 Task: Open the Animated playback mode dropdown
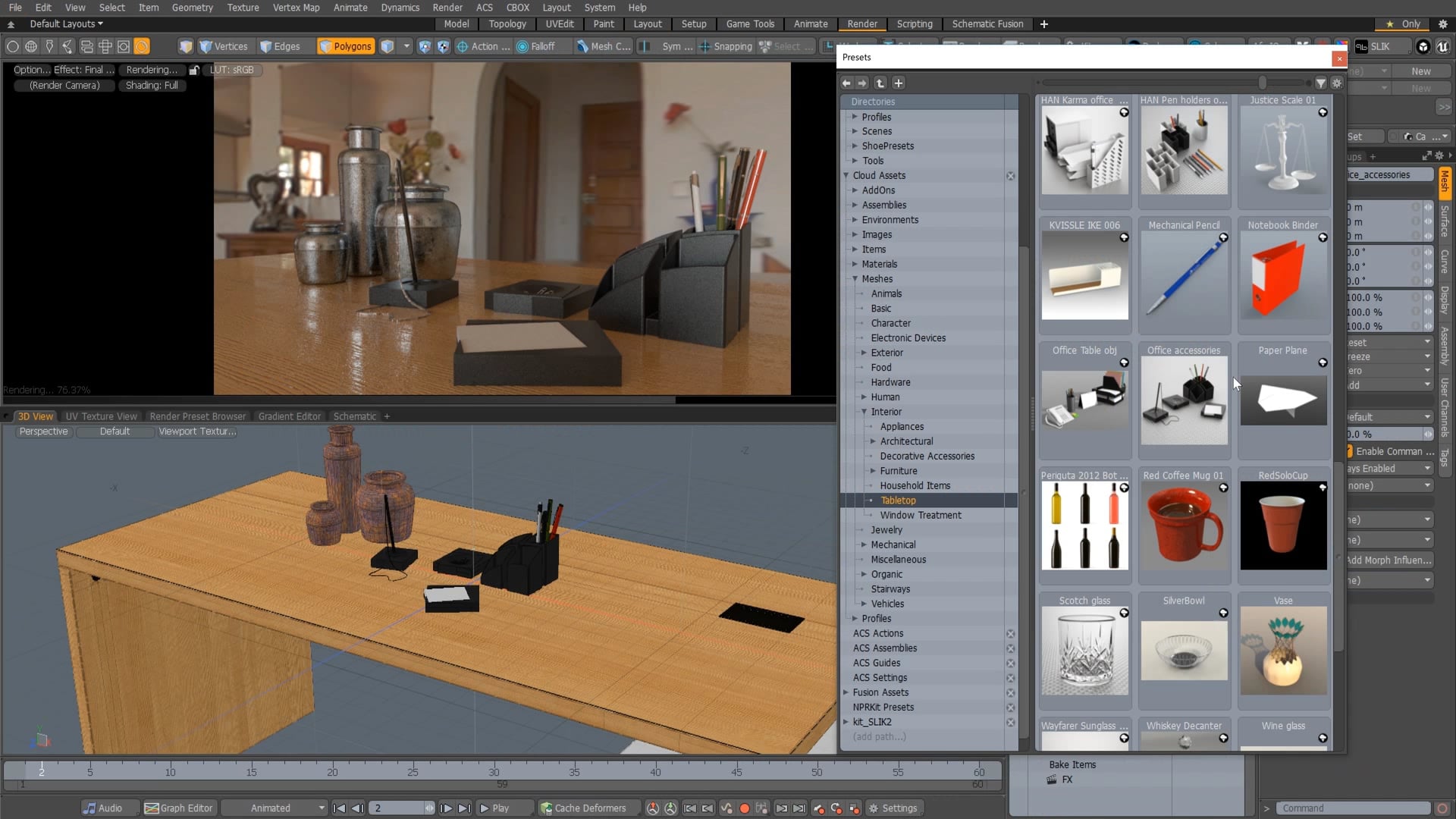pos(275,808)
